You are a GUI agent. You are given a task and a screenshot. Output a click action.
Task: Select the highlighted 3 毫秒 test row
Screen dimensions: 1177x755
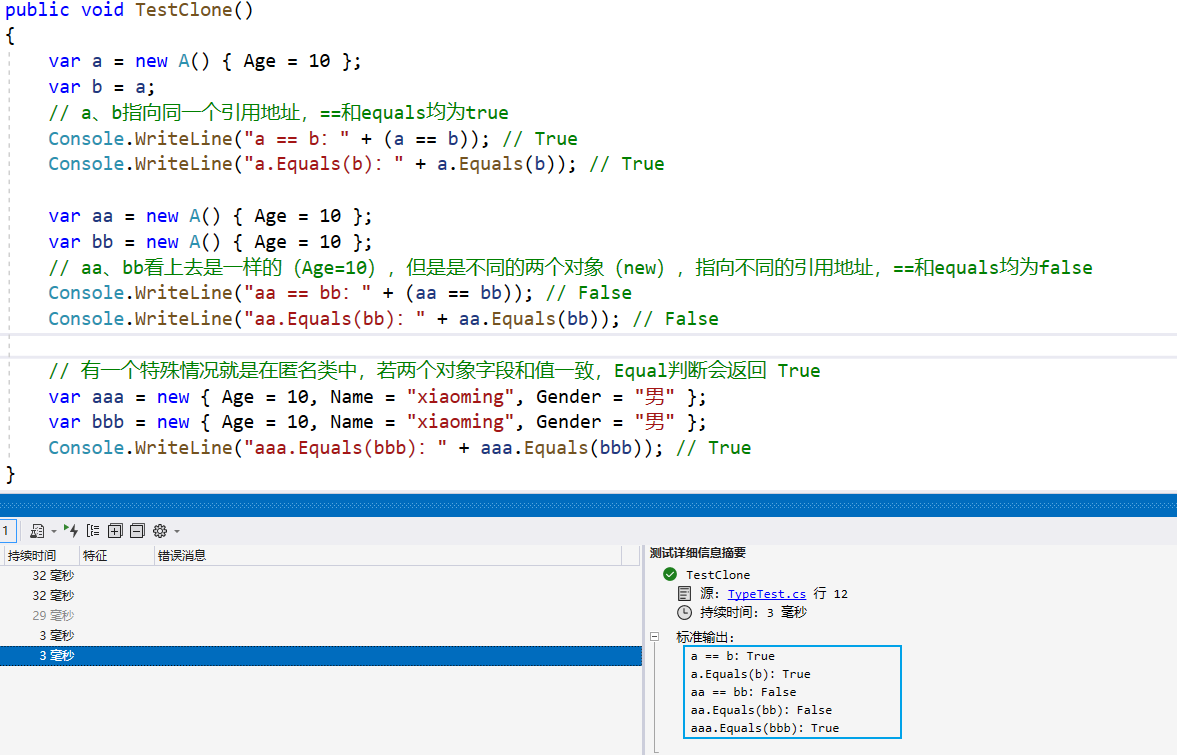point(320,655)
